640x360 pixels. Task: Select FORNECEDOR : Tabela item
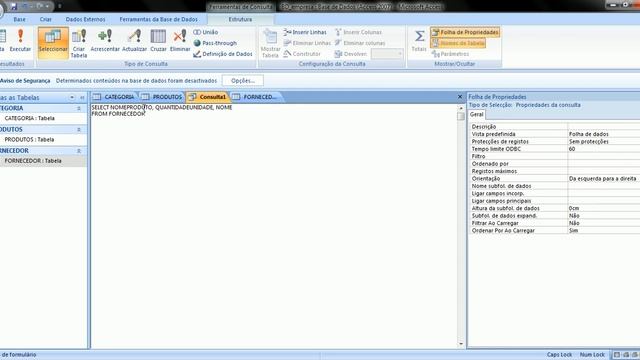tap(33, 161)
